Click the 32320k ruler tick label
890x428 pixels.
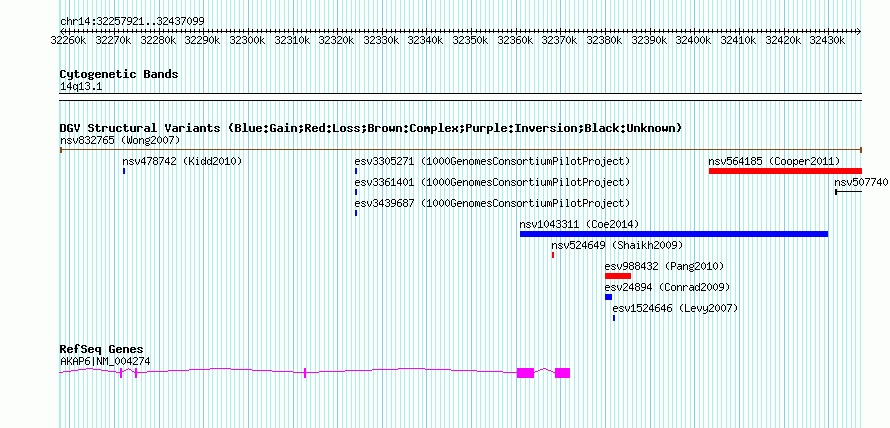click(x=337, y=40)
